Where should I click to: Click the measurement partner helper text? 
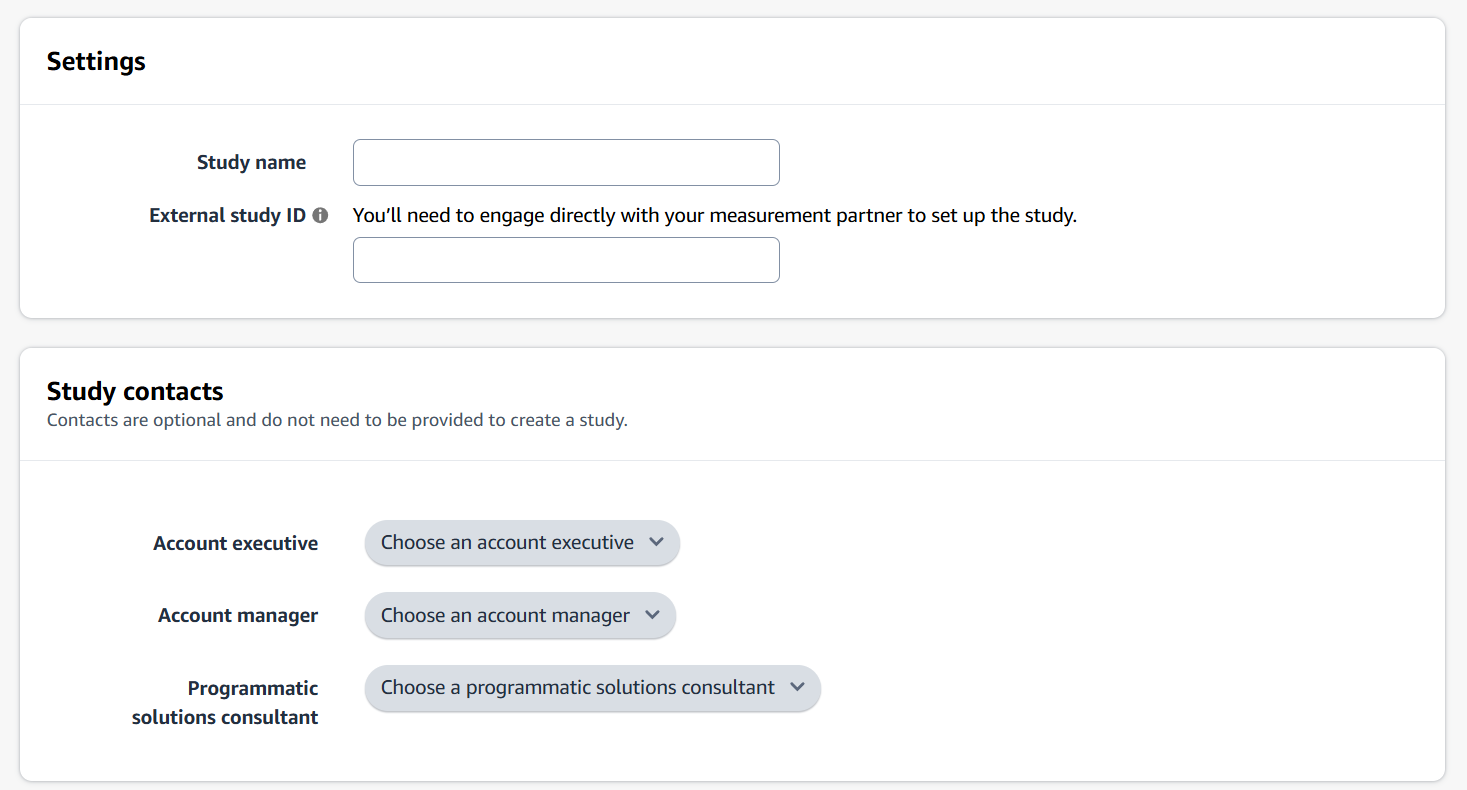(714, 215)
